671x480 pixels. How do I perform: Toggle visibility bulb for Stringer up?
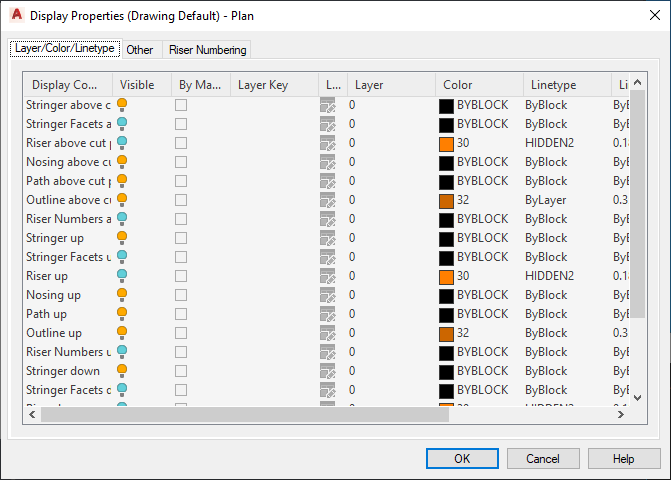tap(122, 238)
